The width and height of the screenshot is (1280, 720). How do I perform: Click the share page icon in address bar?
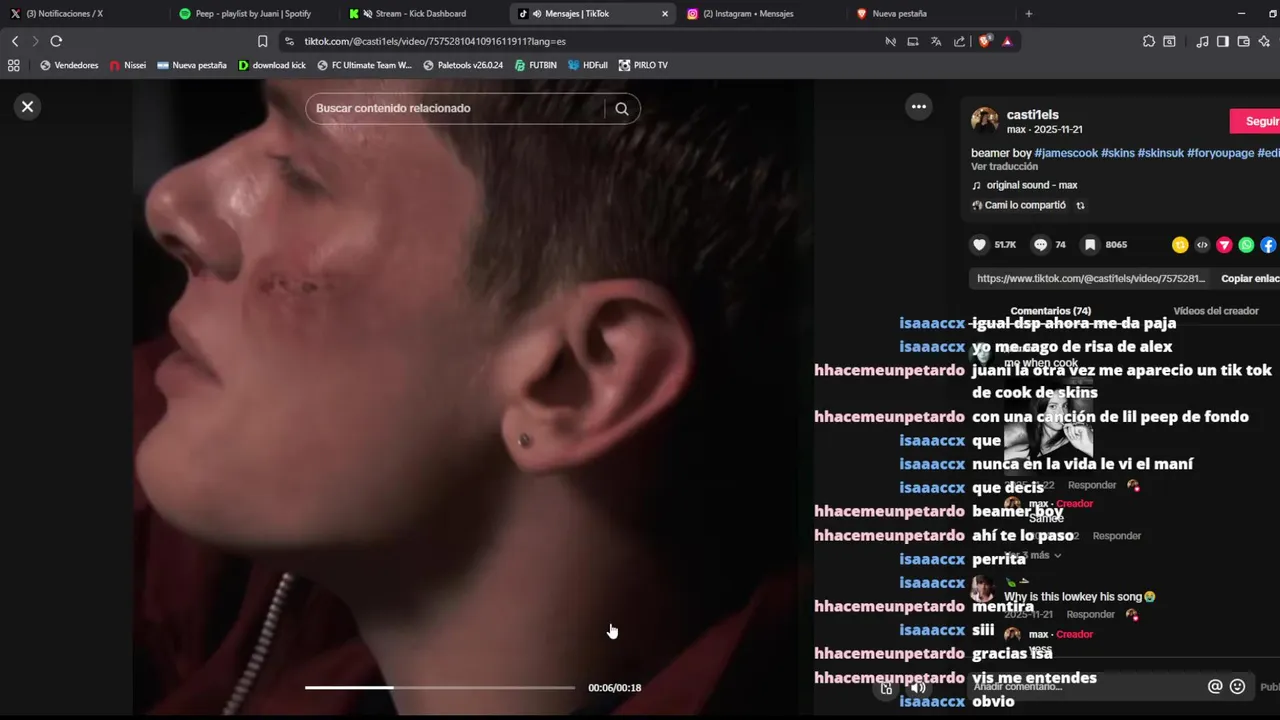click(959, 41)
